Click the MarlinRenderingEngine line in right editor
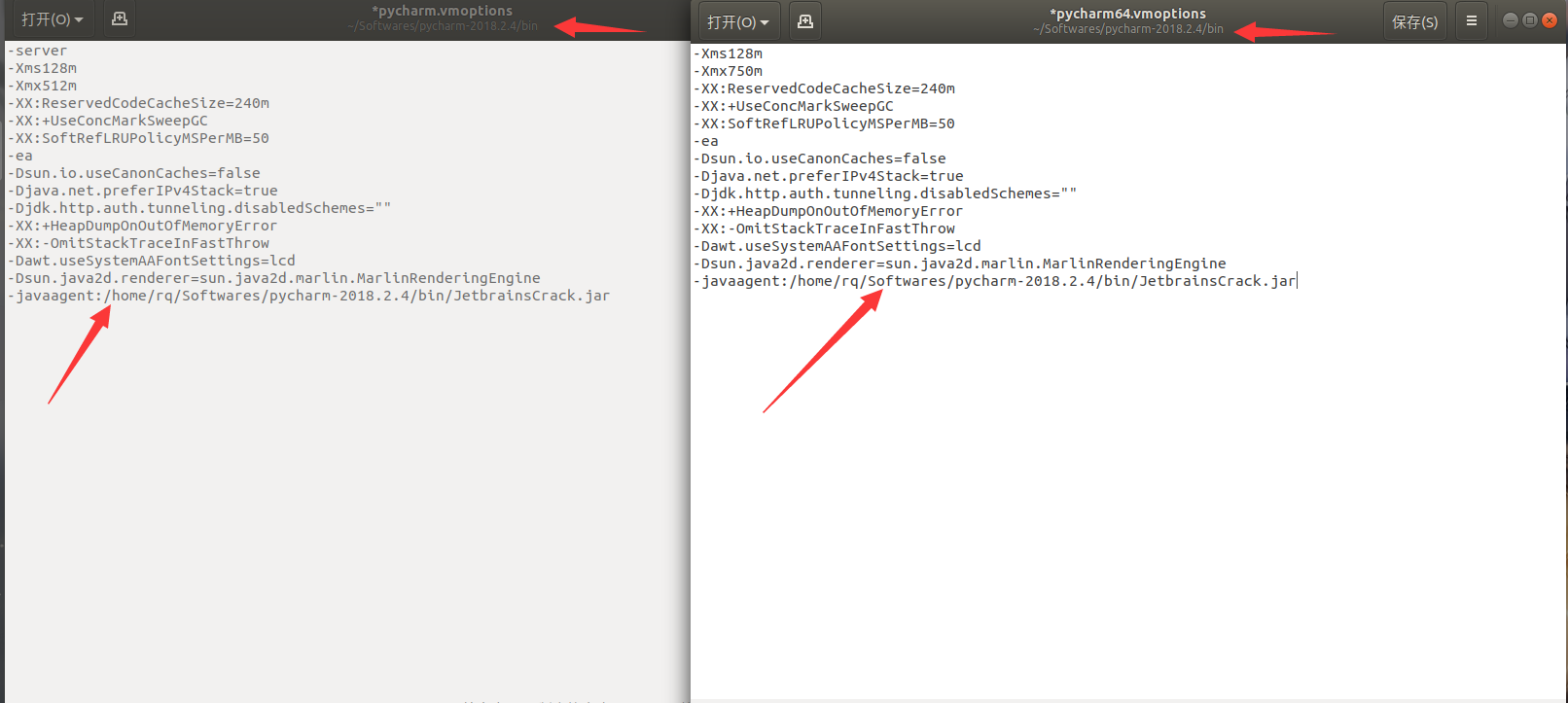This screenshot has width=1568, height=703. click(x=960, y=264)
